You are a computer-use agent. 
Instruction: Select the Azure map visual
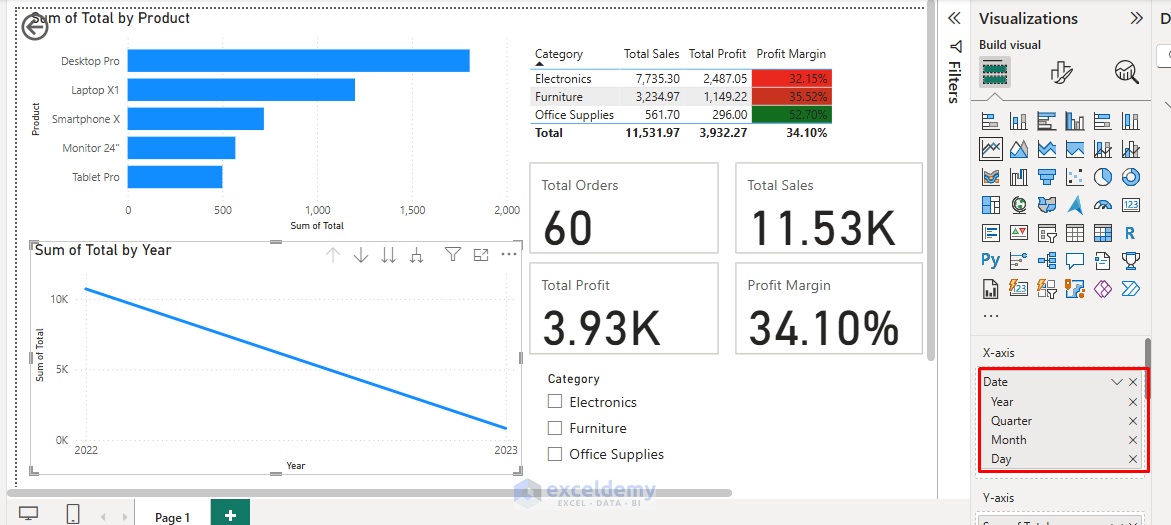click(1075, 205)
